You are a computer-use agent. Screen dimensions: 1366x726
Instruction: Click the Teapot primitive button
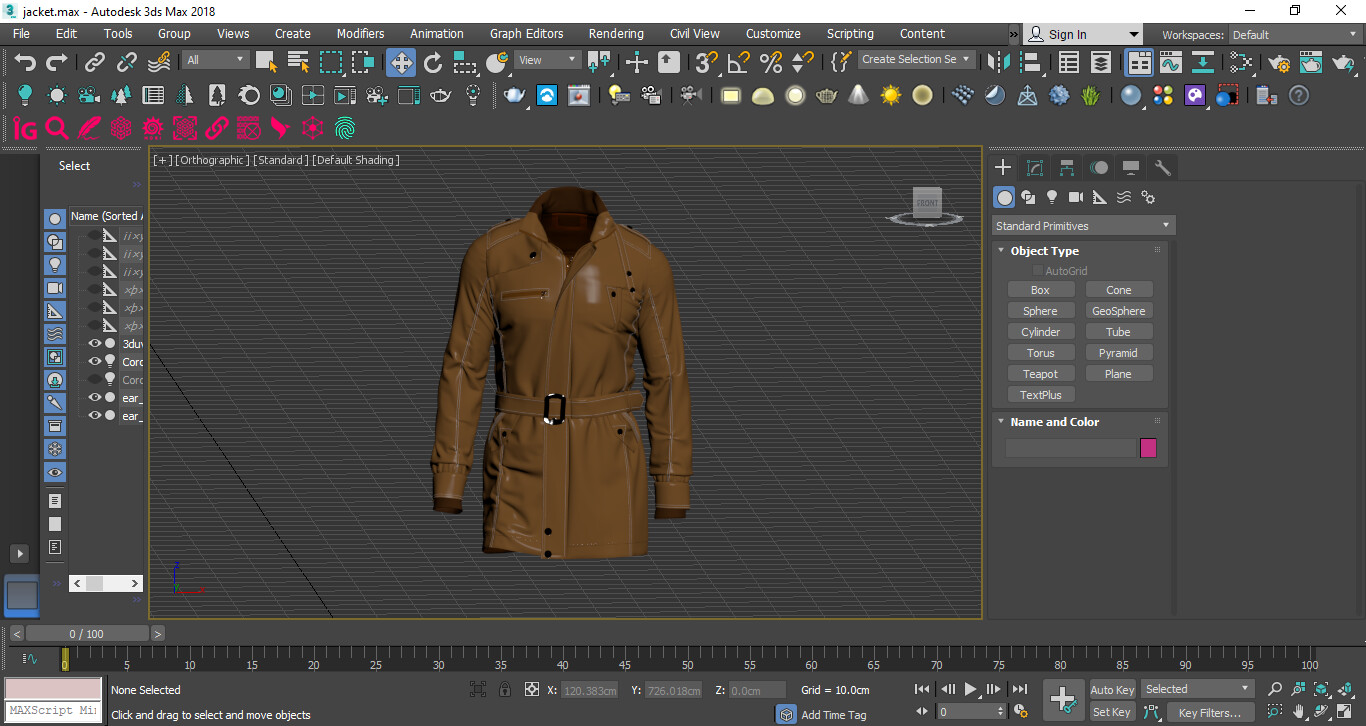click(x=1041, y=373)
